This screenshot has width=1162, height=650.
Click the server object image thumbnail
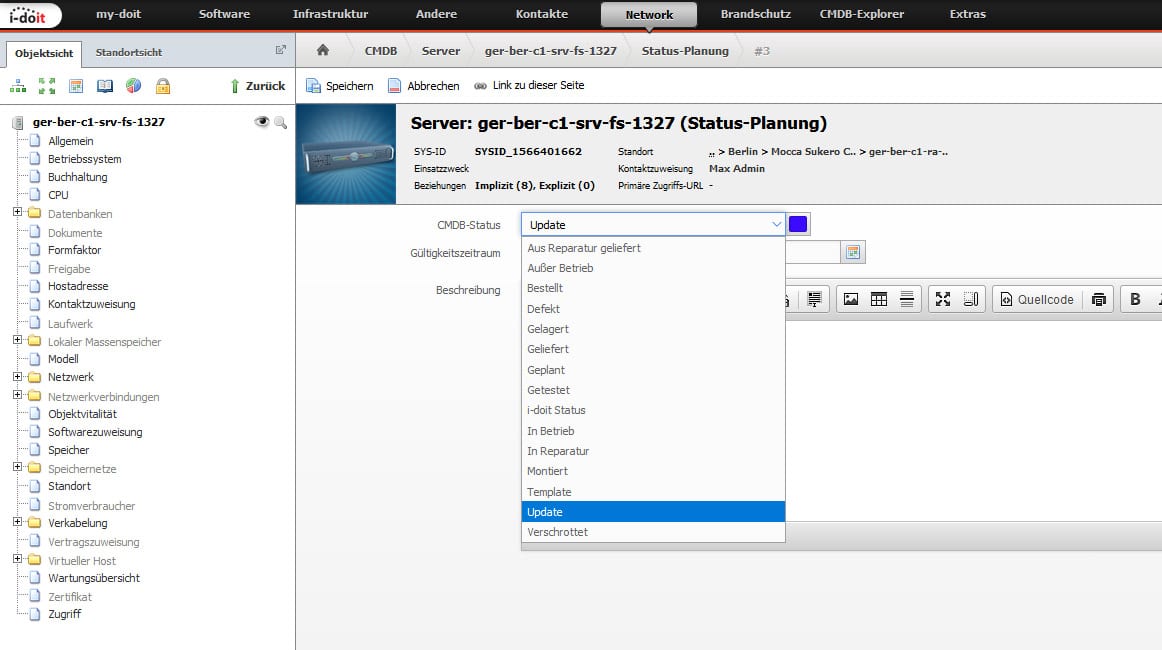pos(346,154)
